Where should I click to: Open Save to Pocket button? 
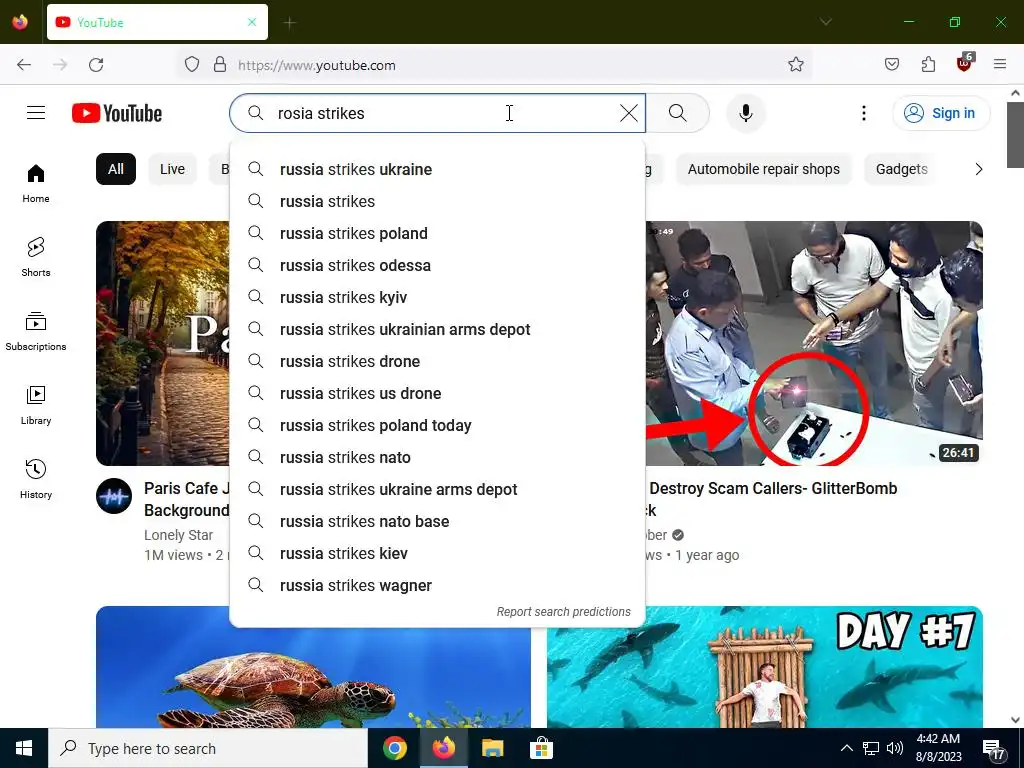[x=891, y=65]
